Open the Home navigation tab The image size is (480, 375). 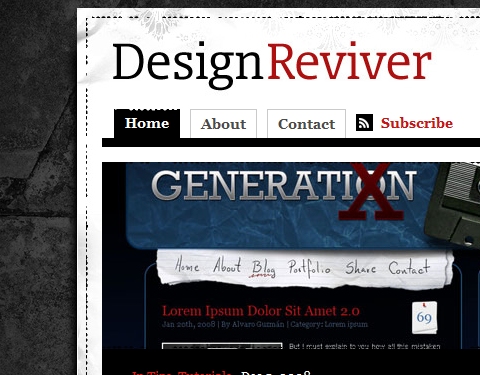[147, 123]
